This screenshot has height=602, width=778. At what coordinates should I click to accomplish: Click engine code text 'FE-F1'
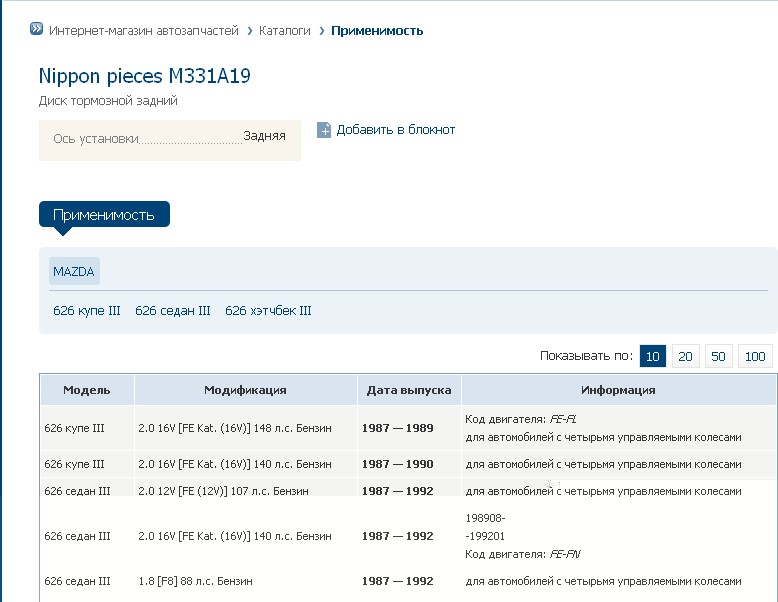coord(563,419)
